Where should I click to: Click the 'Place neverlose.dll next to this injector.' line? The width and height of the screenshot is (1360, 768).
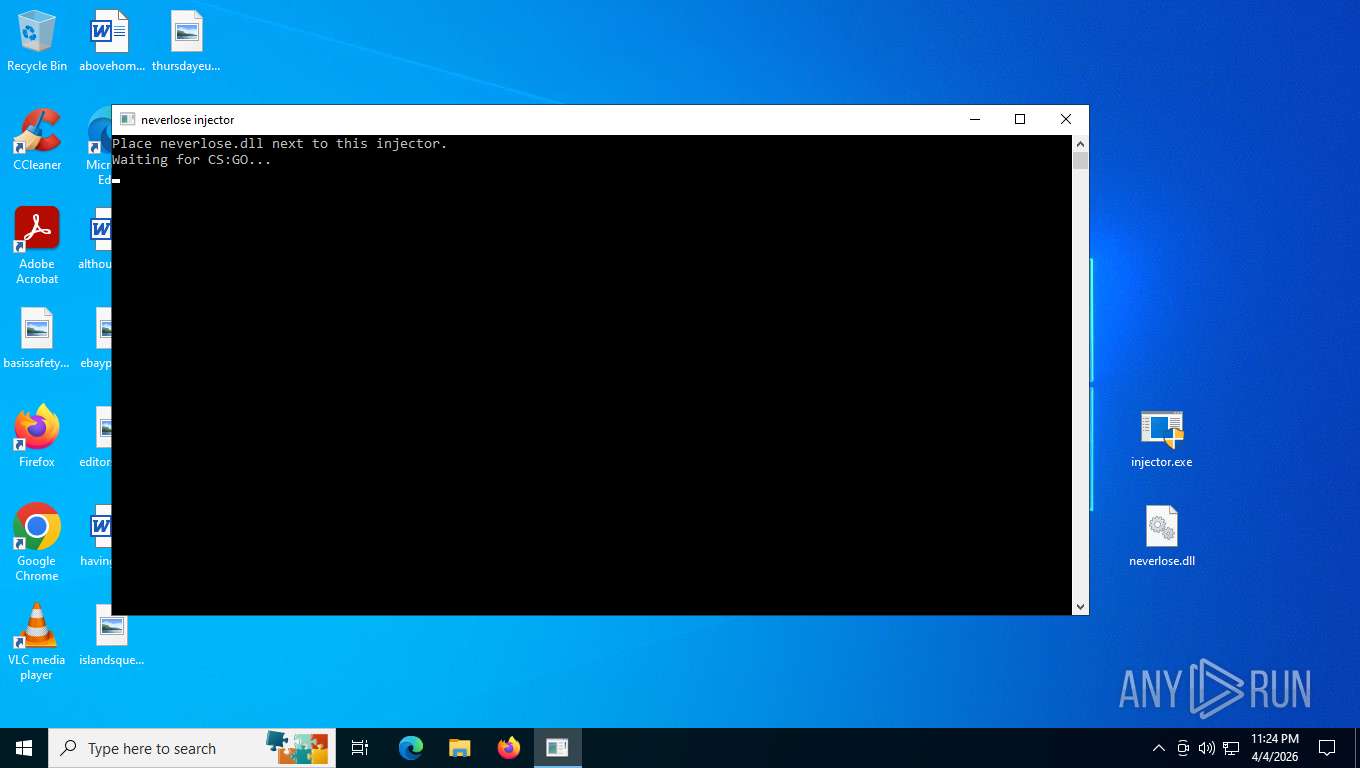[x=280, y=144]
